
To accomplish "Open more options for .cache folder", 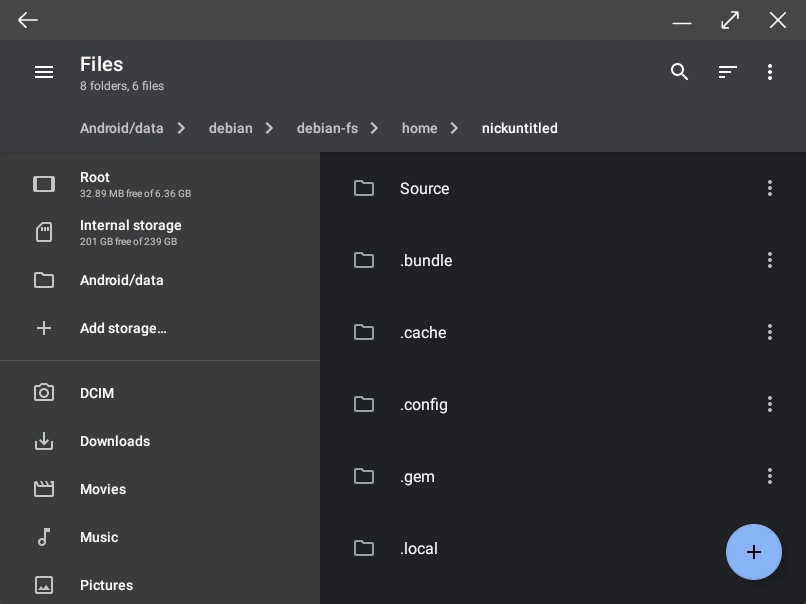I will click(770, 332).
